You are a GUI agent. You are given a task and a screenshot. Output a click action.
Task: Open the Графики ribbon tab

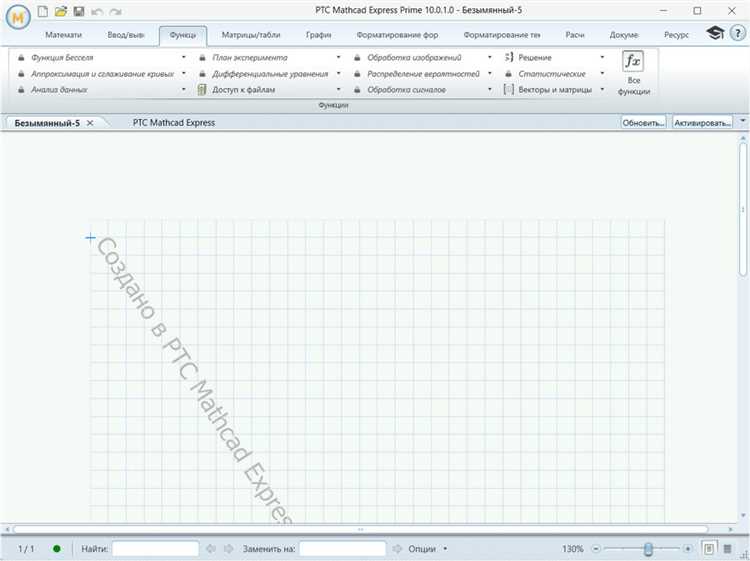pyautogui.click(x=319, y=35)
